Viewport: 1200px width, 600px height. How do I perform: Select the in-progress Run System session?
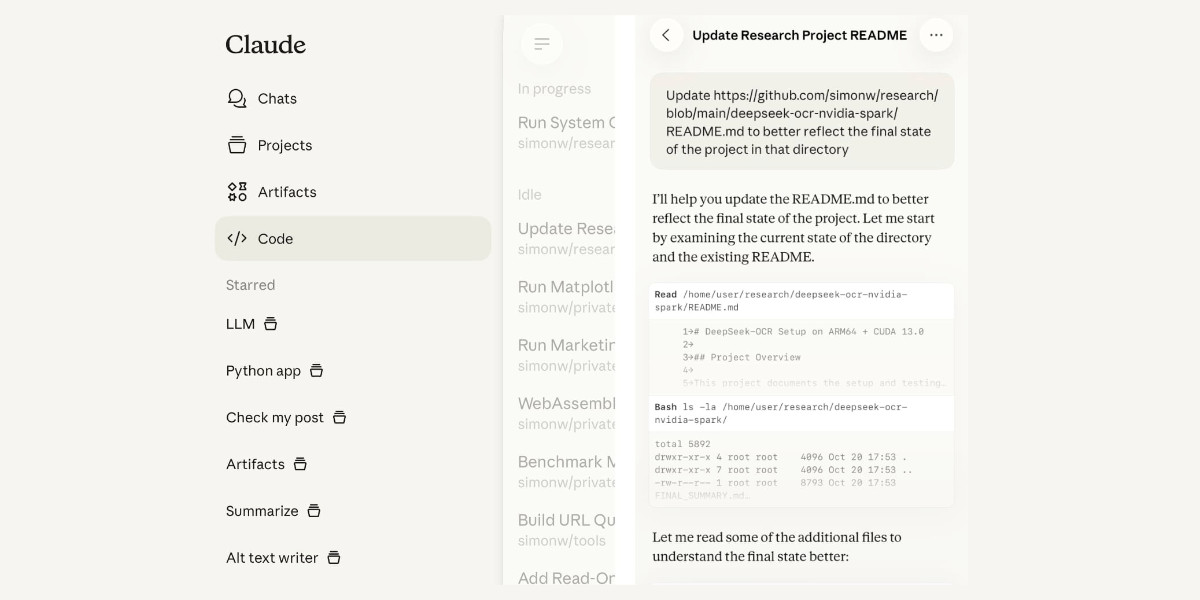tap(566, 132)
